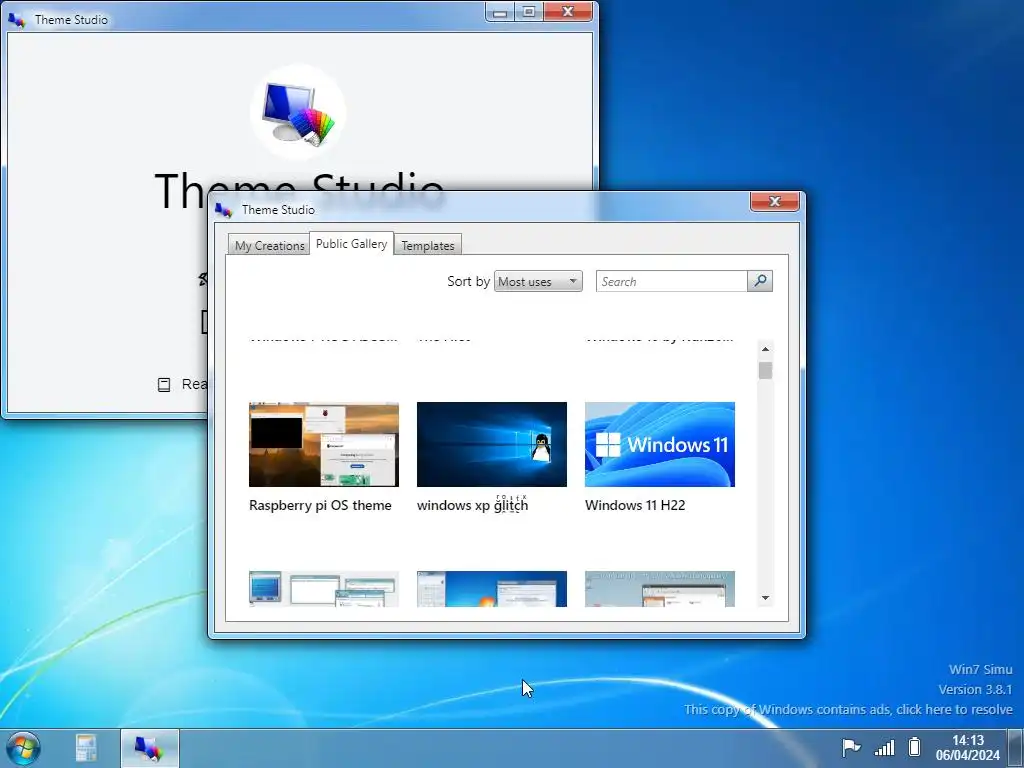Screen dimensions: 1024x768
Task: Open the Public Gallery tab
Action: pyautogui.click(x=351, y=244)
